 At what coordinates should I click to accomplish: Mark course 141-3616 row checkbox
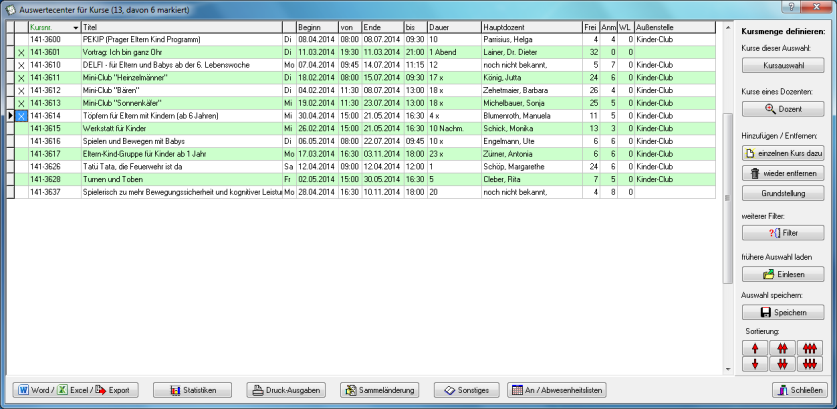pos(21,141)
